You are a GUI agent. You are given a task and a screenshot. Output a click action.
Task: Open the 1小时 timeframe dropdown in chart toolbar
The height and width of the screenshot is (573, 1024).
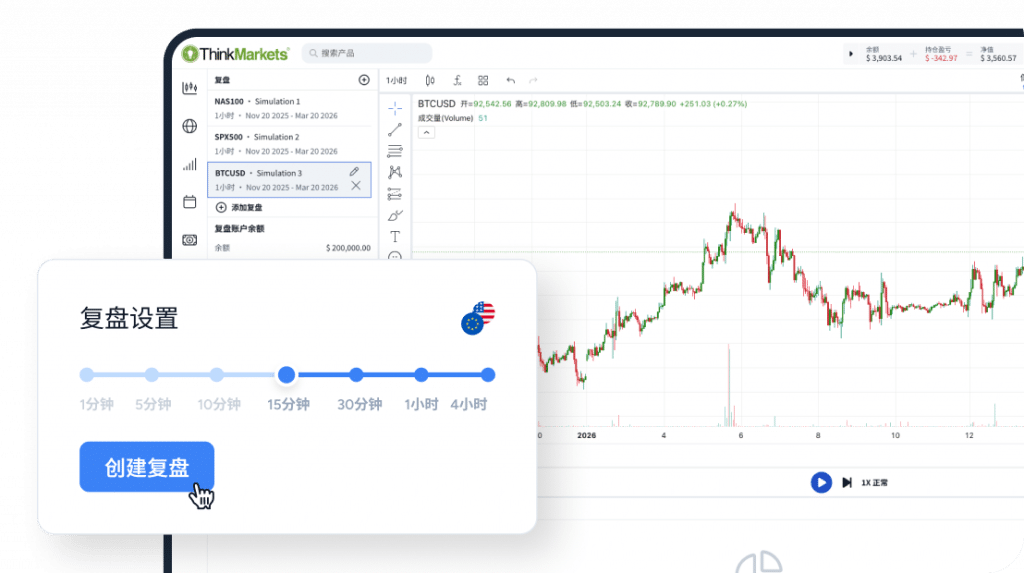[x=396, y=80]
